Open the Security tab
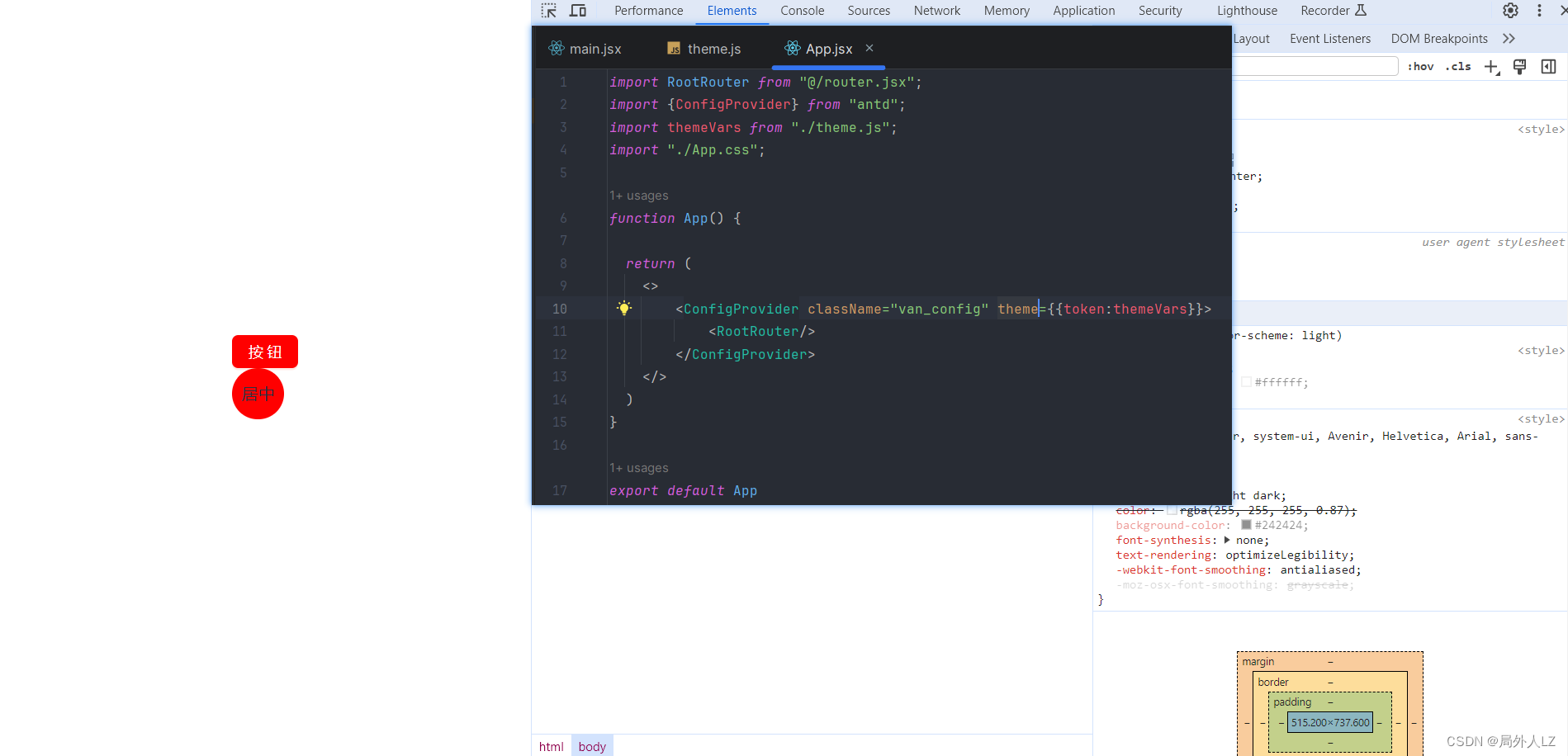The height and width of the screenshot is (756, 1568). (x=1160, y=11)
